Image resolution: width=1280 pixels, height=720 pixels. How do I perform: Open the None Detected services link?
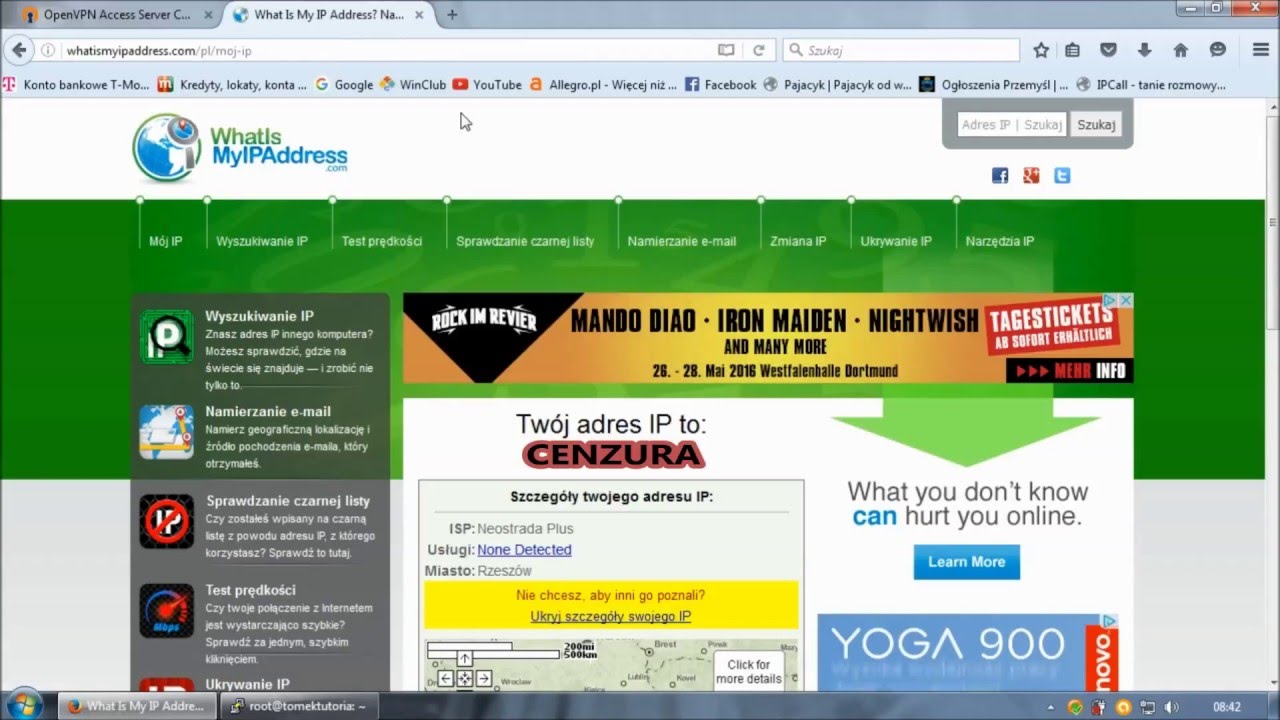point(524,550)
